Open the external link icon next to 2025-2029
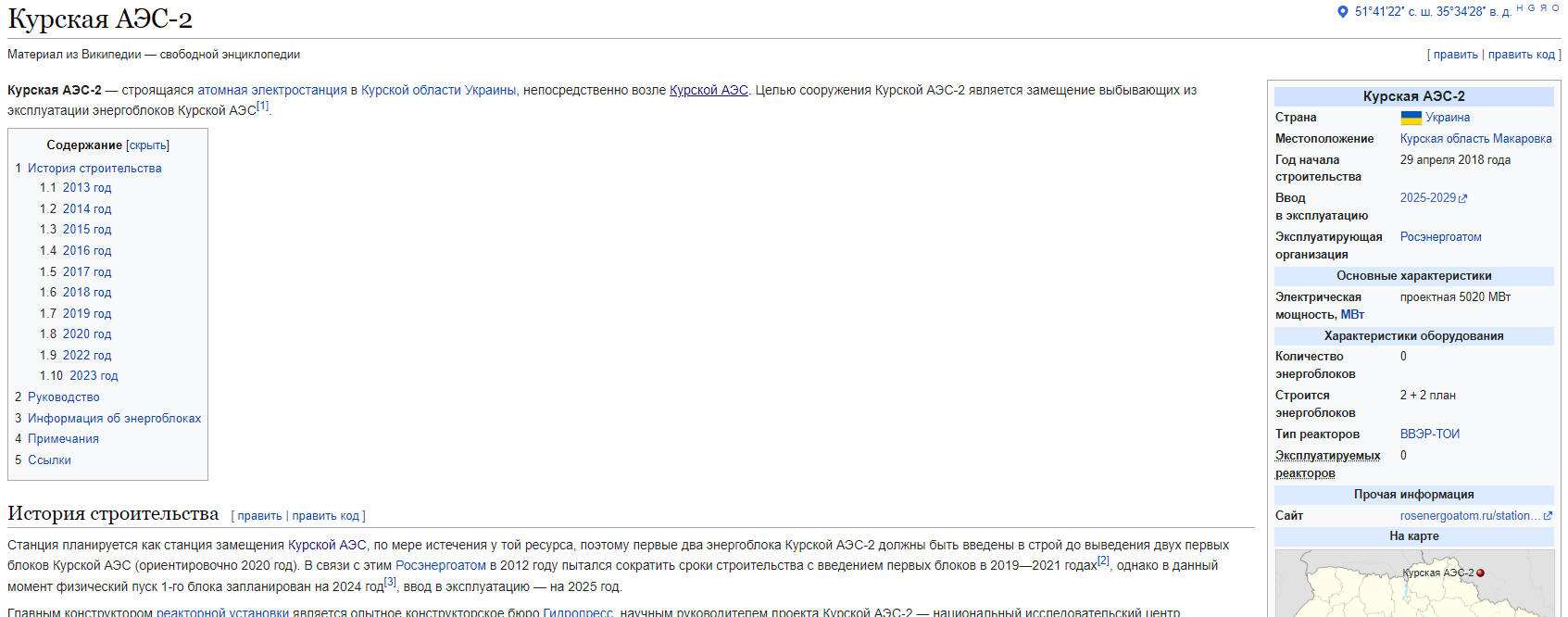 tap(1463, 198)
